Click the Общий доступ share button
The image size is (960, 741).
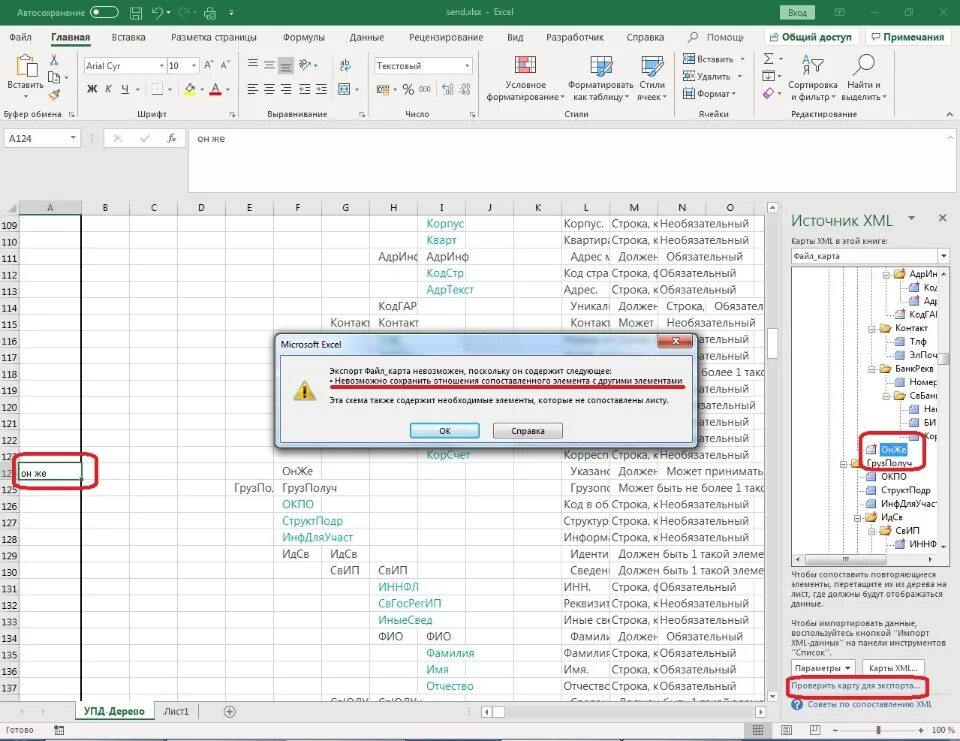pyautogui.click(x=811, y=37)
